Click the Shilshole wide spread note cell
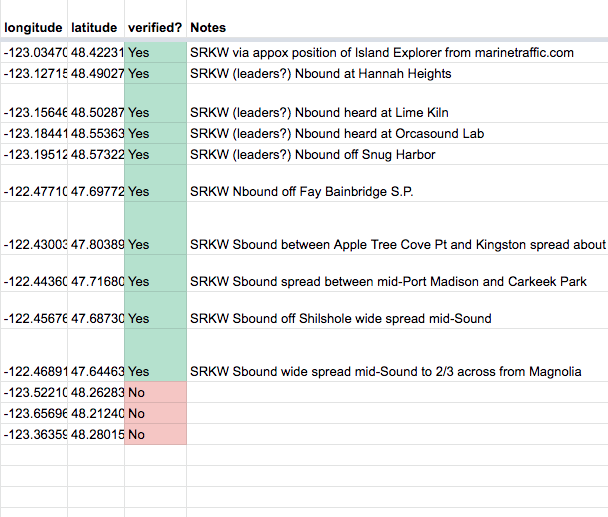The height and width of the screenshot is (517, 608). 397,310
